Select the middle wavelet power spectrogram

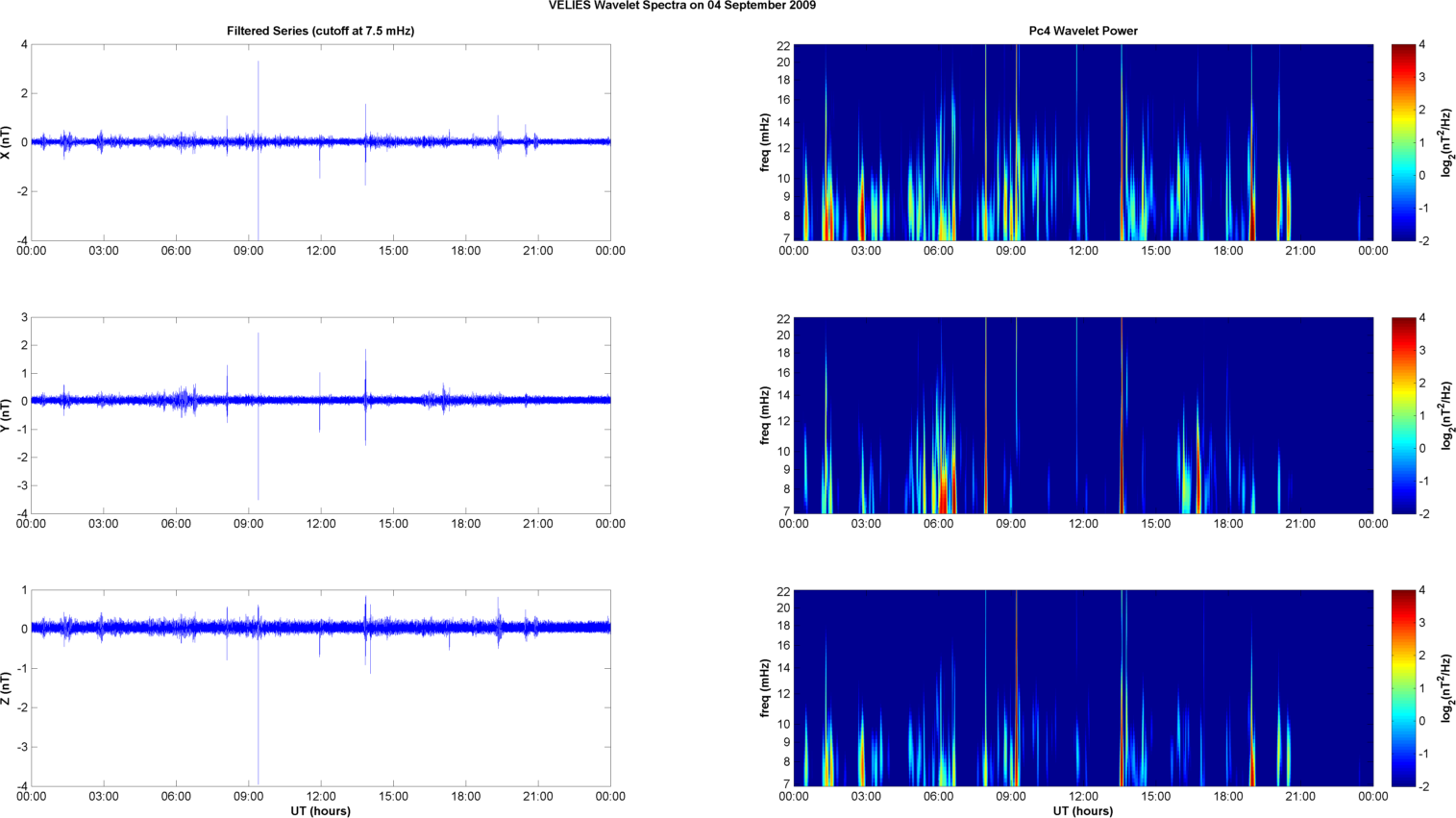tap(1083, 415)
